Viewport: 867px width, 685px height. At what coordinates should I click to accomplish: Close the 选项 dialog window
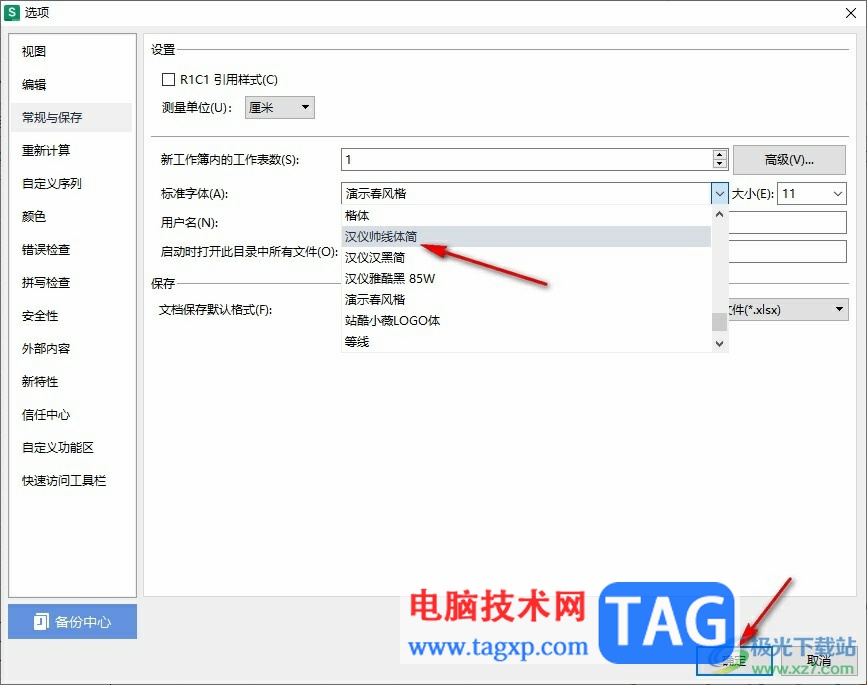point(851,13)
